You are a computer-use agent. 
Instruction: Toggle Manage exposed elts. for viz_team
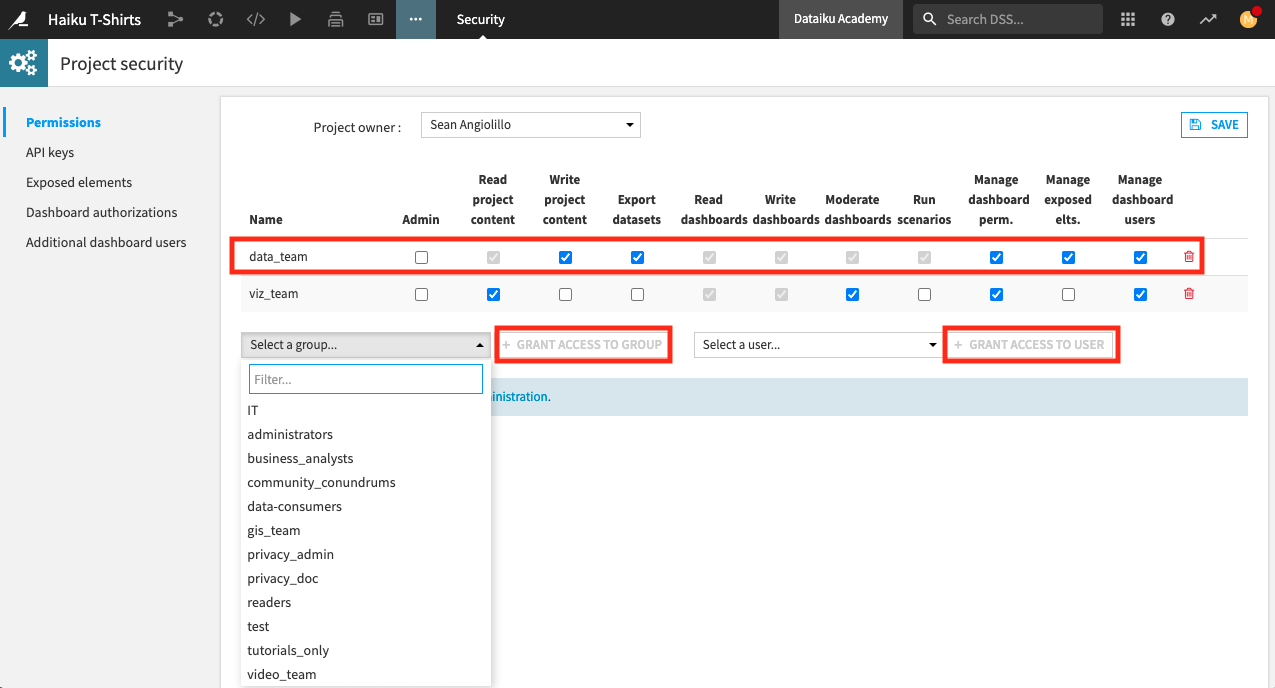click(1068, 294)
